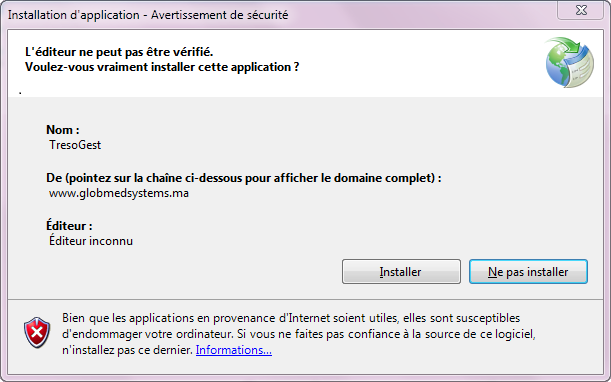Click the heading L'éditeur ne peut pas être vérifié
The image size is (611, 382).
(119, 52)
